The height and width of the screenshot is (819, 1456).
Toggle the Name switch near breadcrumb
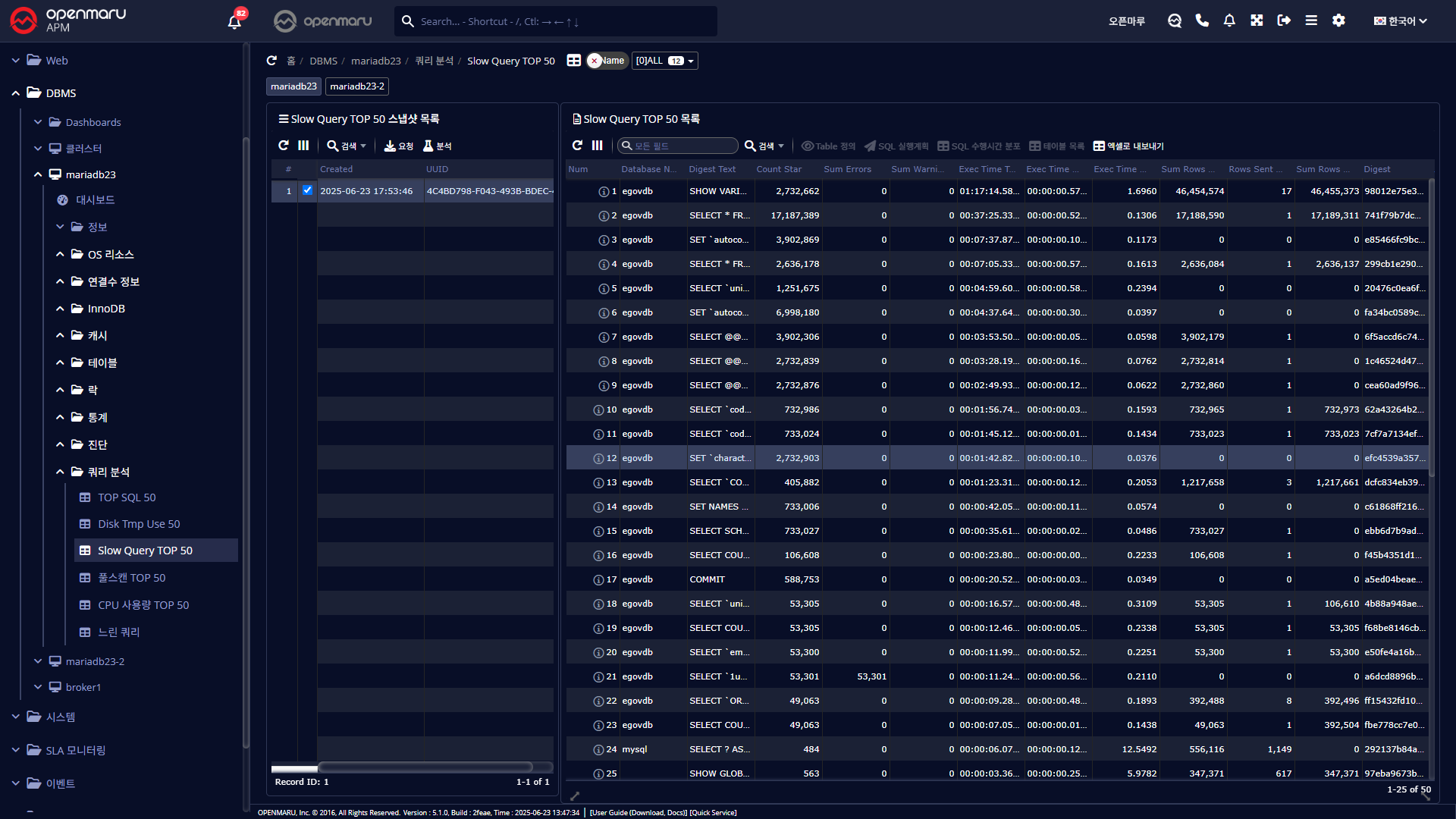point(607,61)
